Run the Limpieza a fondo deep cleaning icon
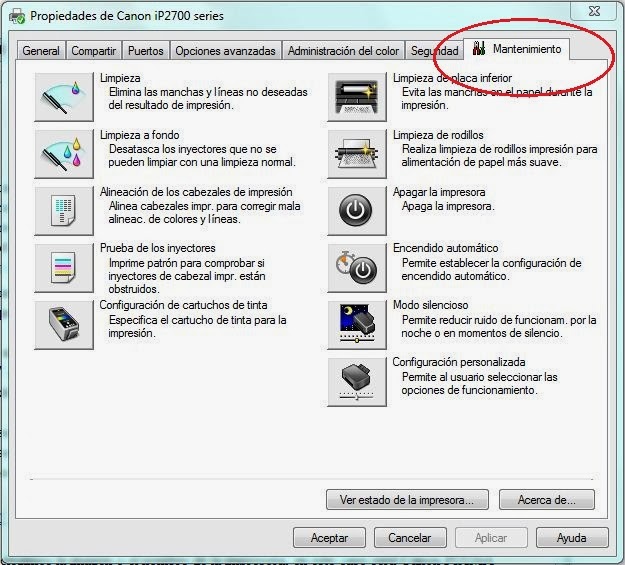The image size is (625, 565). pyautogui.click(x=64, y=154)
